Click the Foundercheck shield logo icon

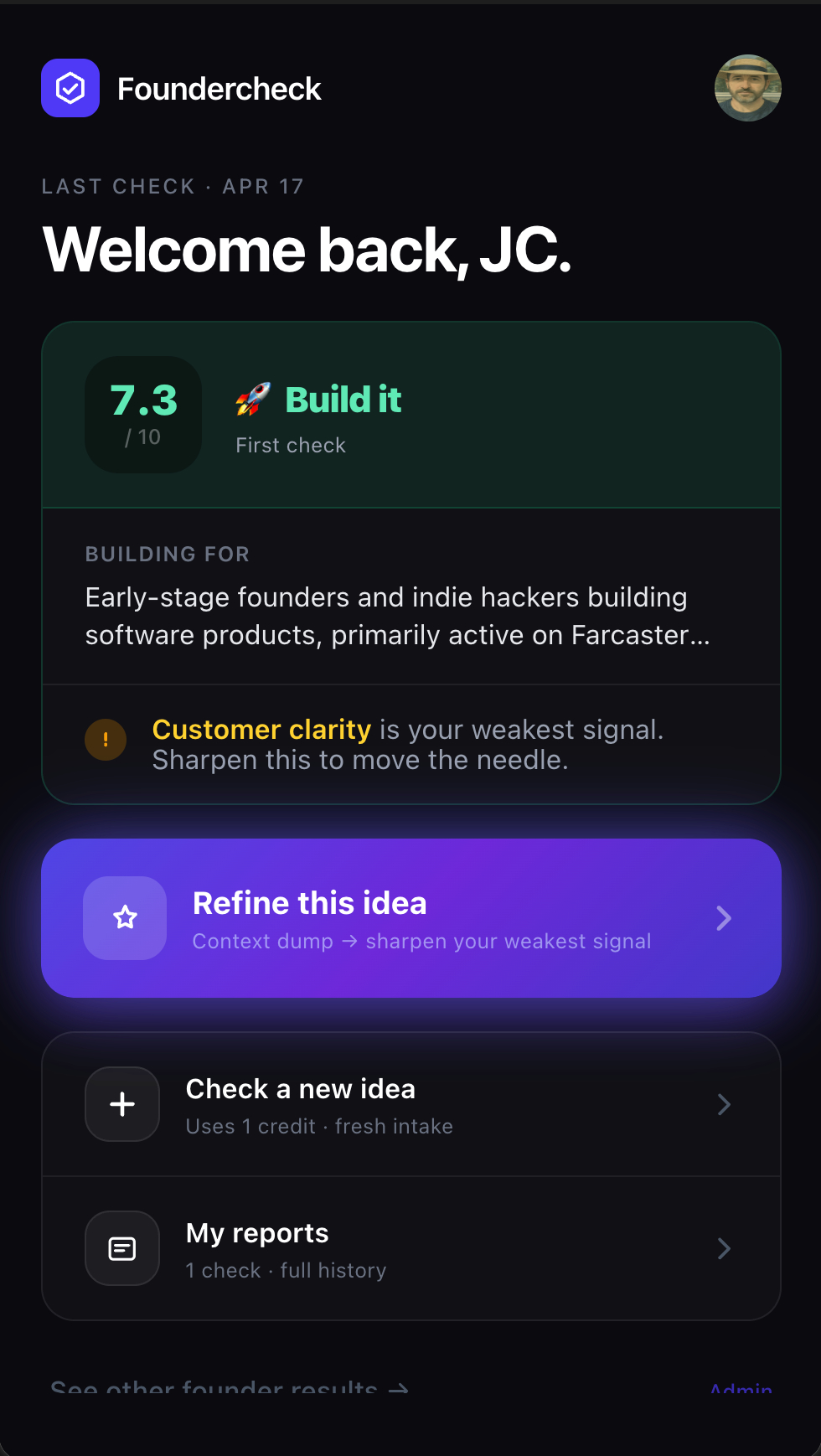point(70,88)
